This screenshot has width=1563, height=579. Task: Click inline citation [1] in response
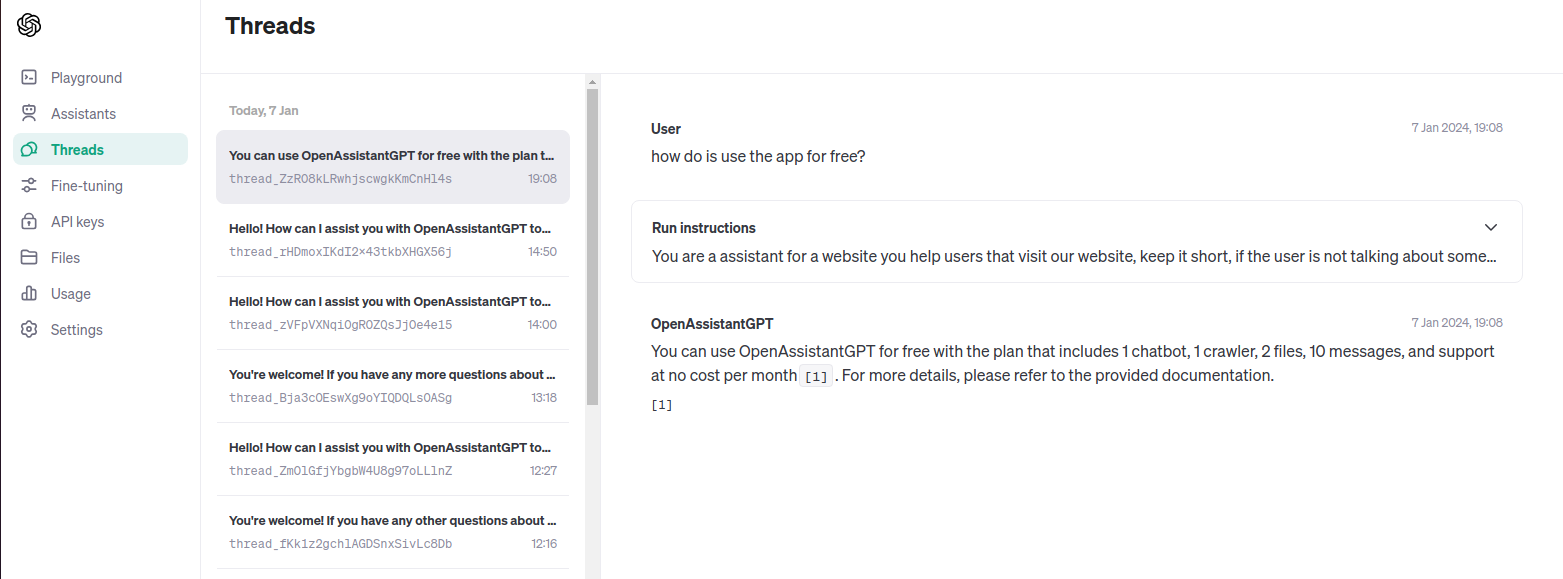[x=816, y=377]
